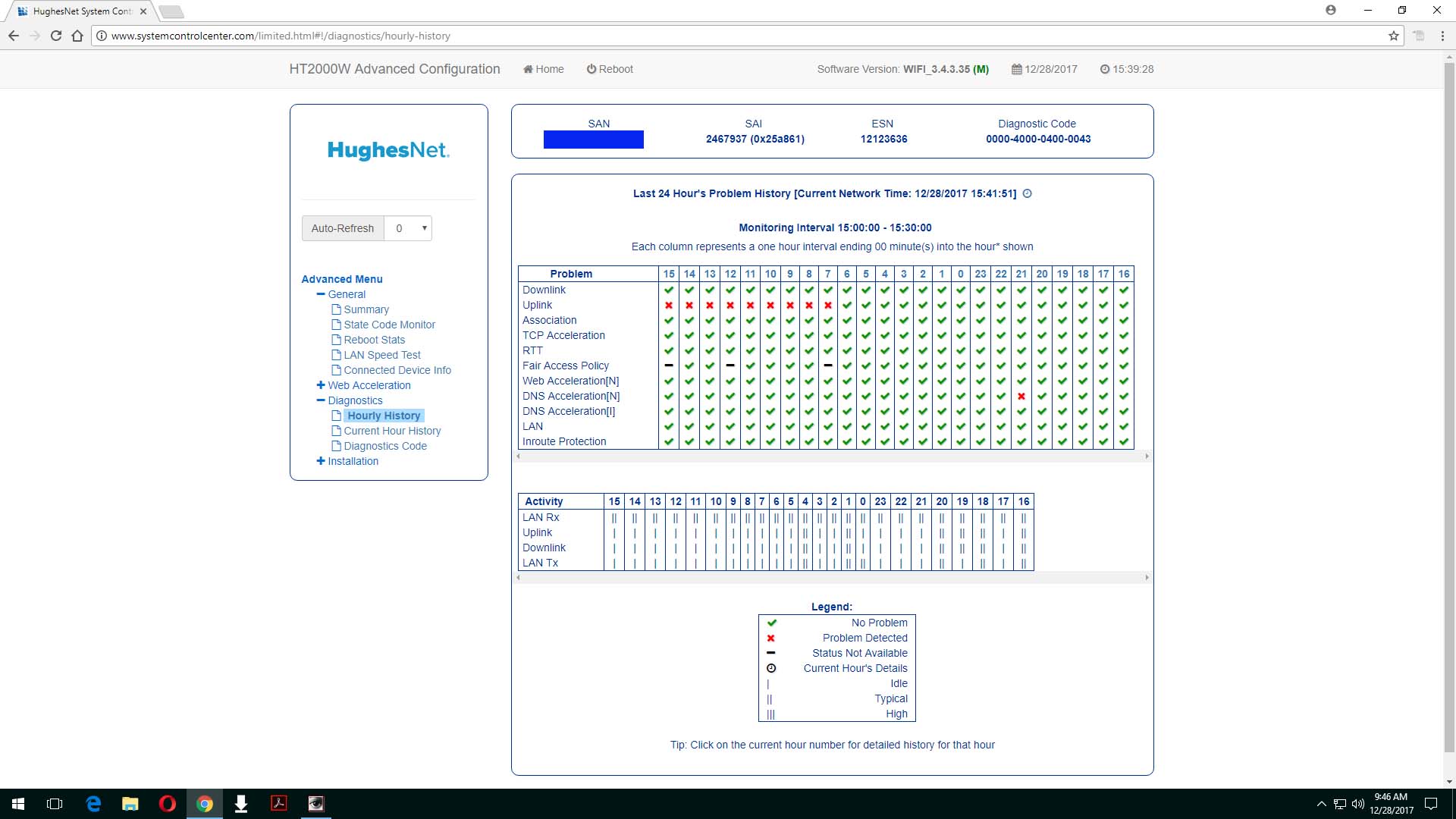Close the HughesNet System Control tab
This screenshot has height=819, width=1456.
click(143, 11)
